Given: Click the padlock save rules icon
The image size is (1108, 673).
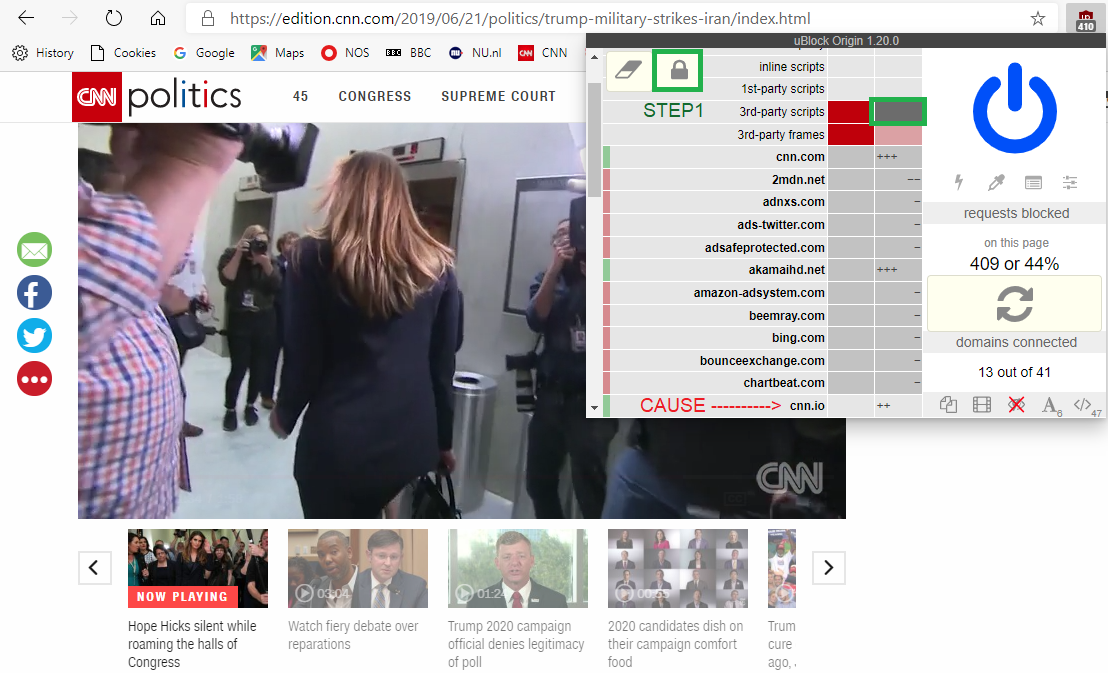Looking at the screenshot, I should point(678,70).
